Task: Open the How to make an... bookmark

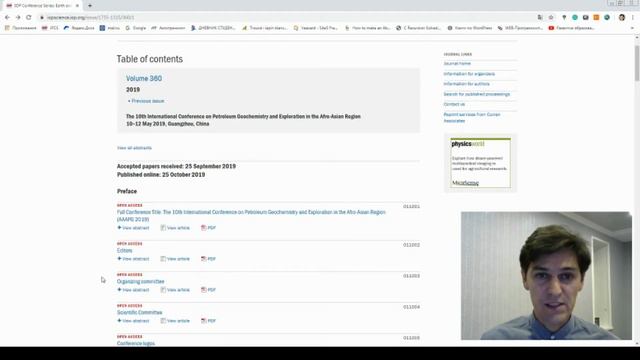Action: pyautogui.click(x=367, y=28)
